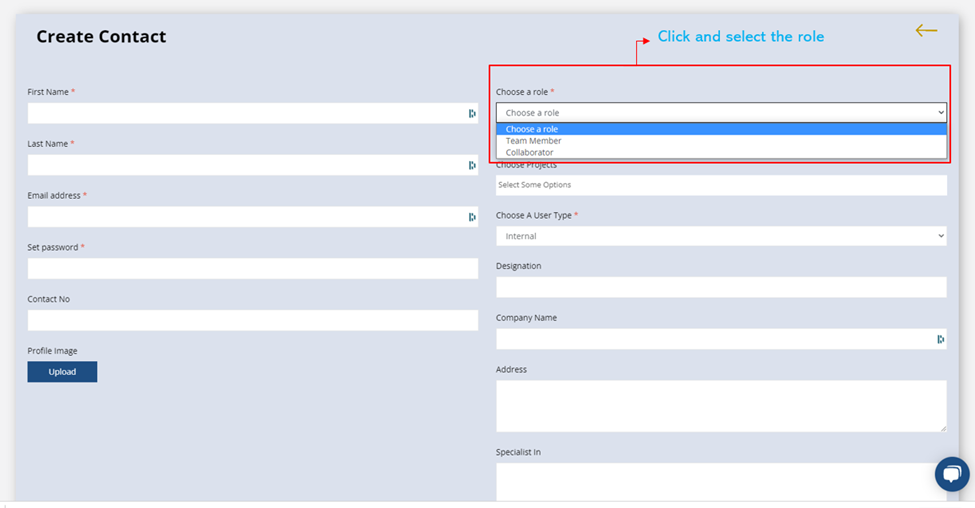Open the Choose A User Type dropdown
The image size is (975, 508).
click(x=721, y=236)
